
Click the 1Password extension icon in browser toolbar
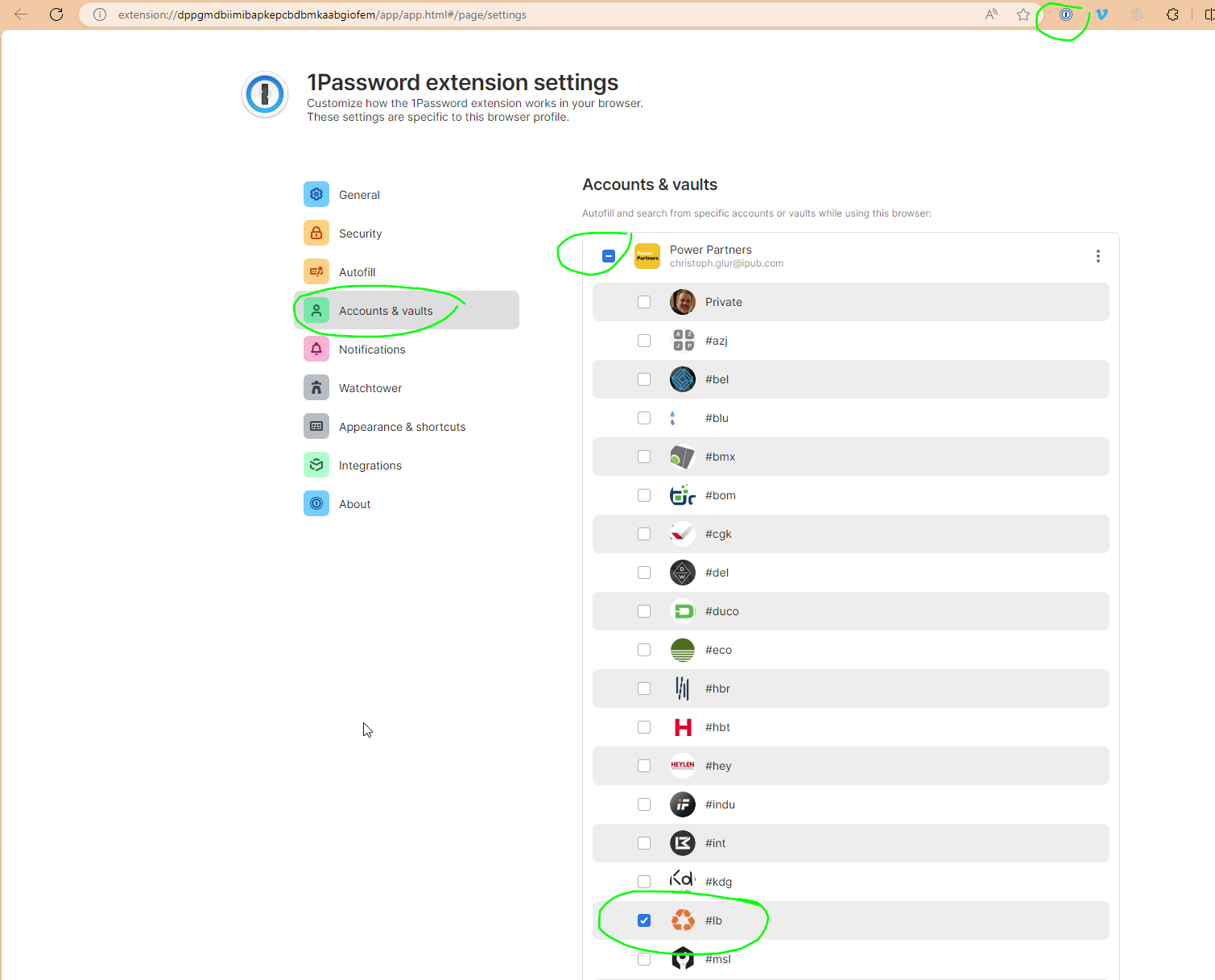[1065, 14]
